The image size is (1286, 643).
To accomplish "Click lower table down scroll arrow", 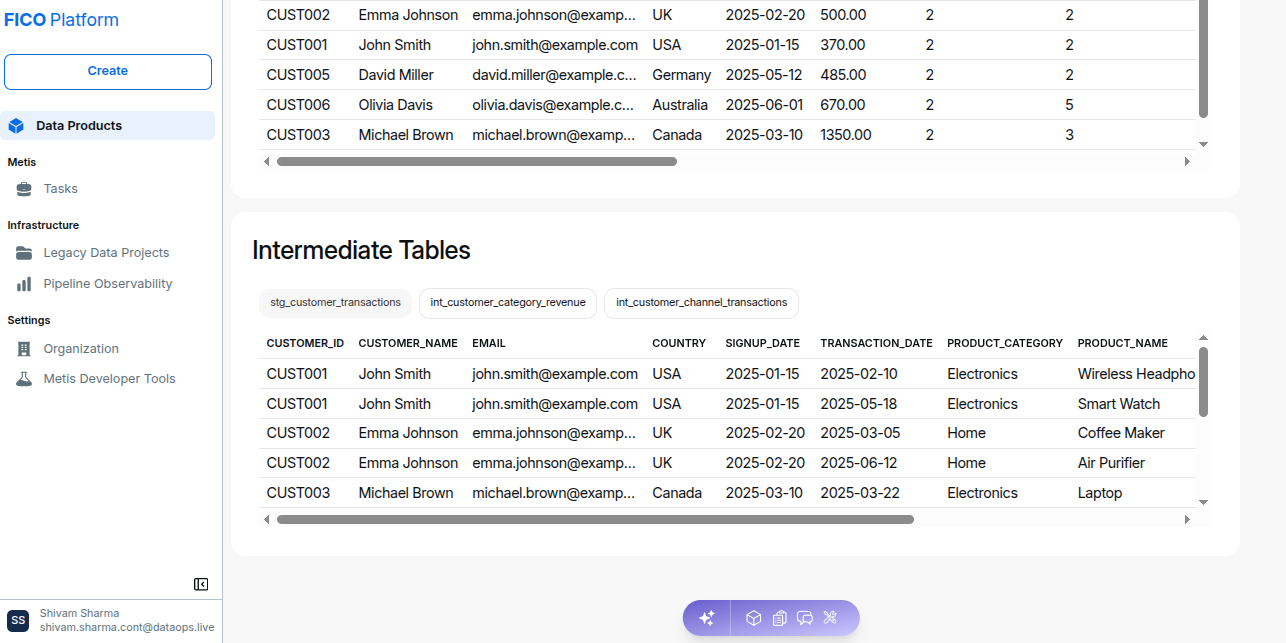I will tap(1203, 502).
